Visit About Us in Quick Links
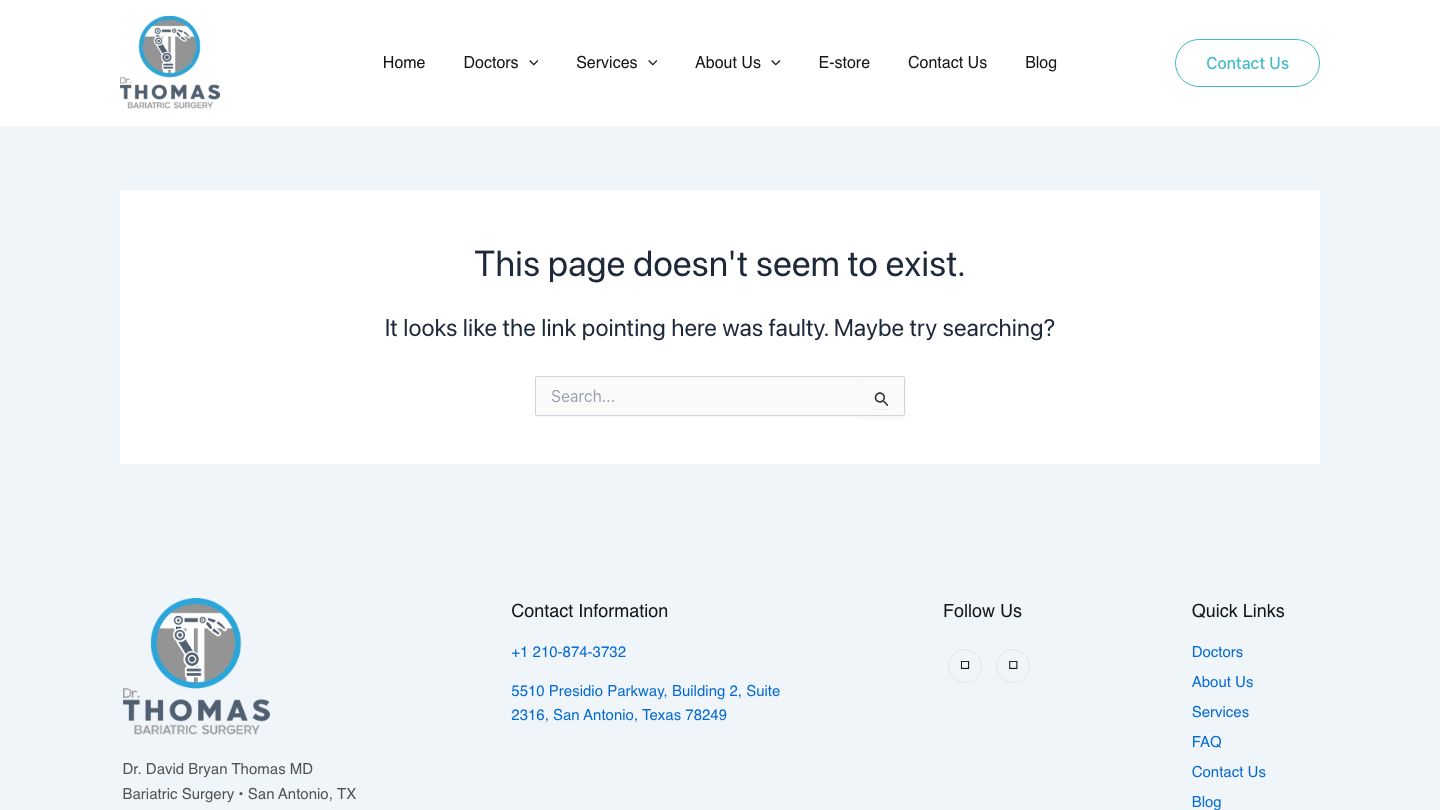 1222,682
